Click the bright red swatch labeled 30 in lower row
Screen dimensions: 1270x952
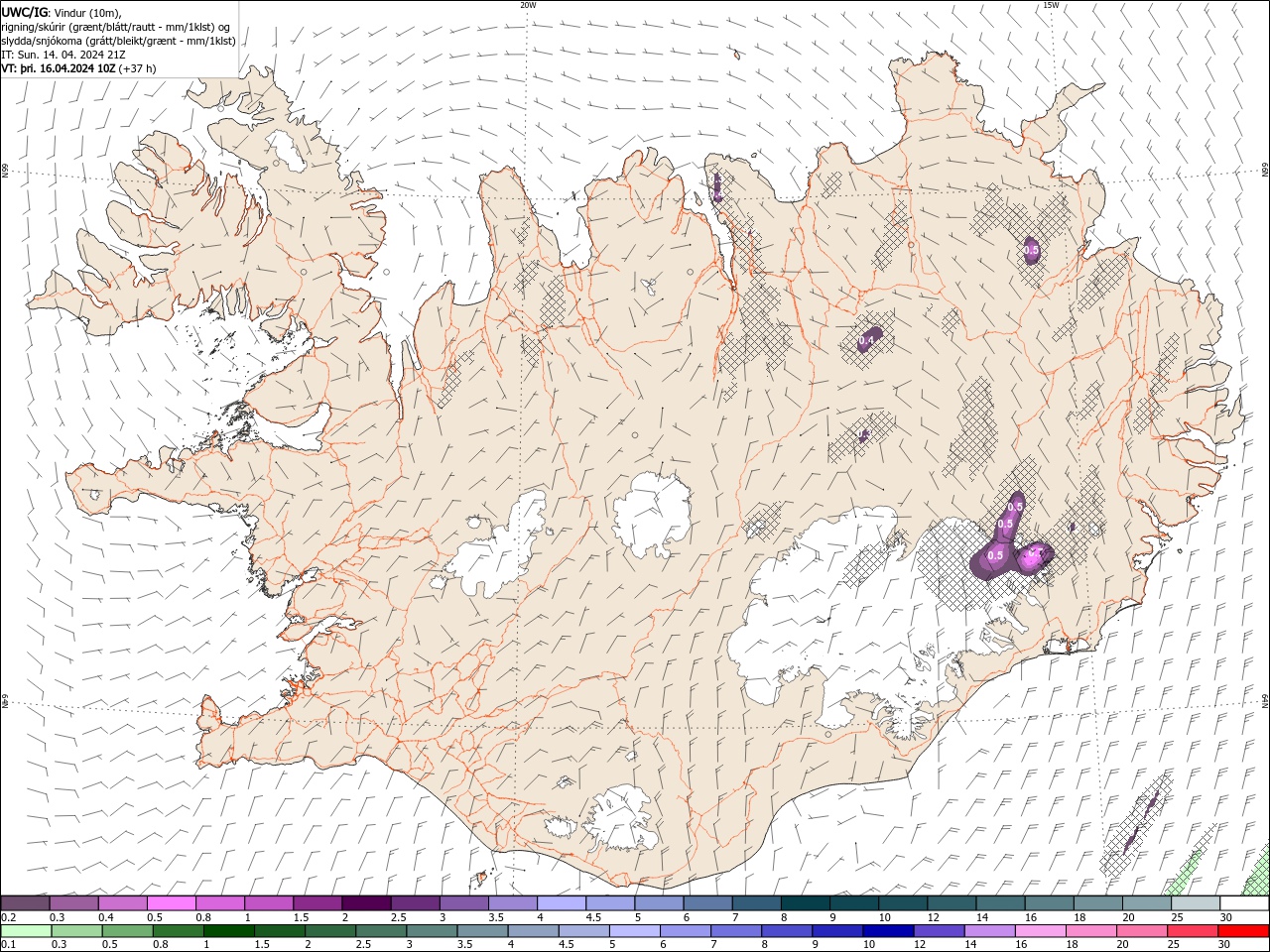pyautogui.click(x=1243, y=931)
